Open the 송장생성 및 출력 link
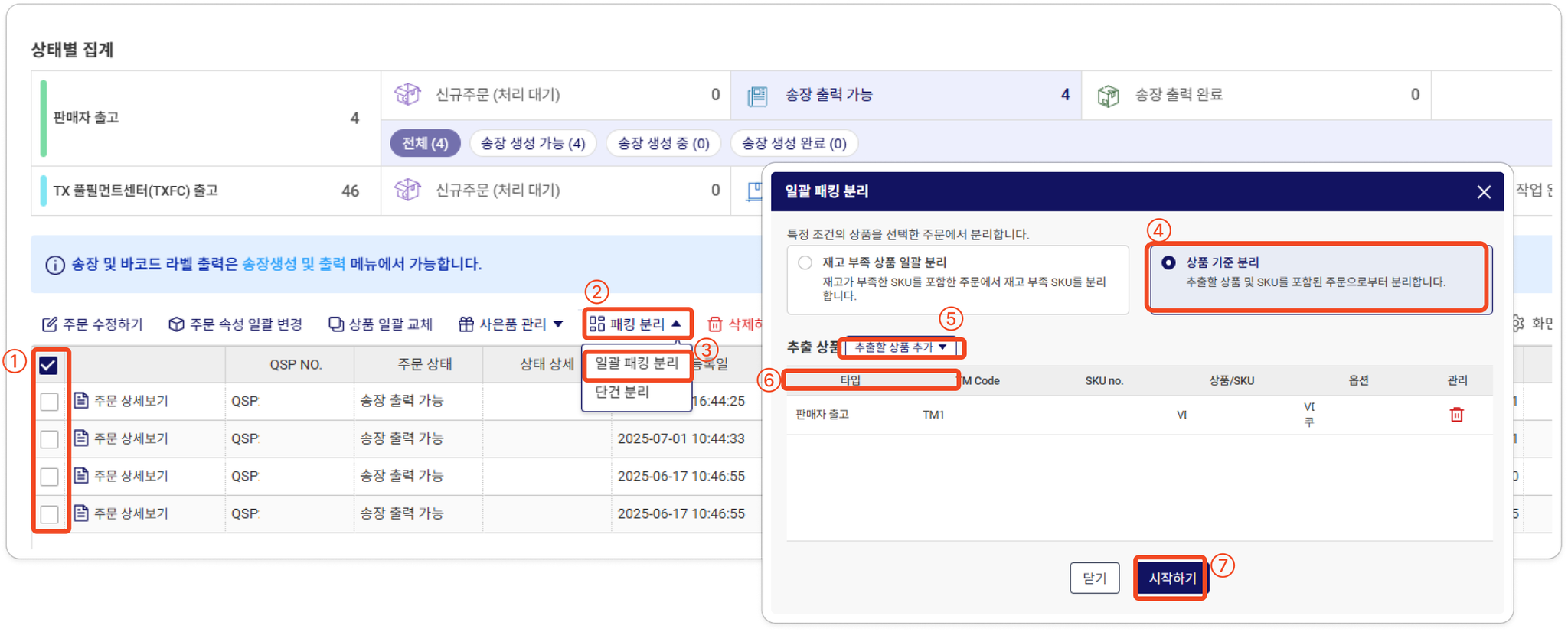 (x=293, y=264)
